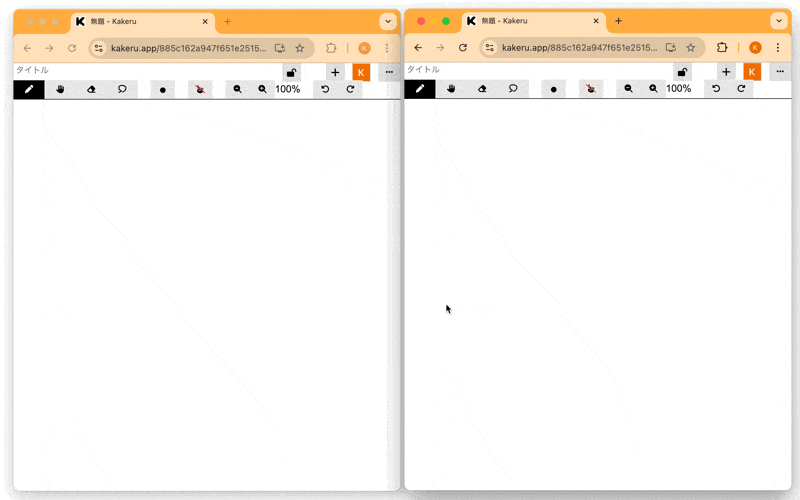Select the hand pan tool in left window
Screen dimensions: 800x500
pos(60,89)
